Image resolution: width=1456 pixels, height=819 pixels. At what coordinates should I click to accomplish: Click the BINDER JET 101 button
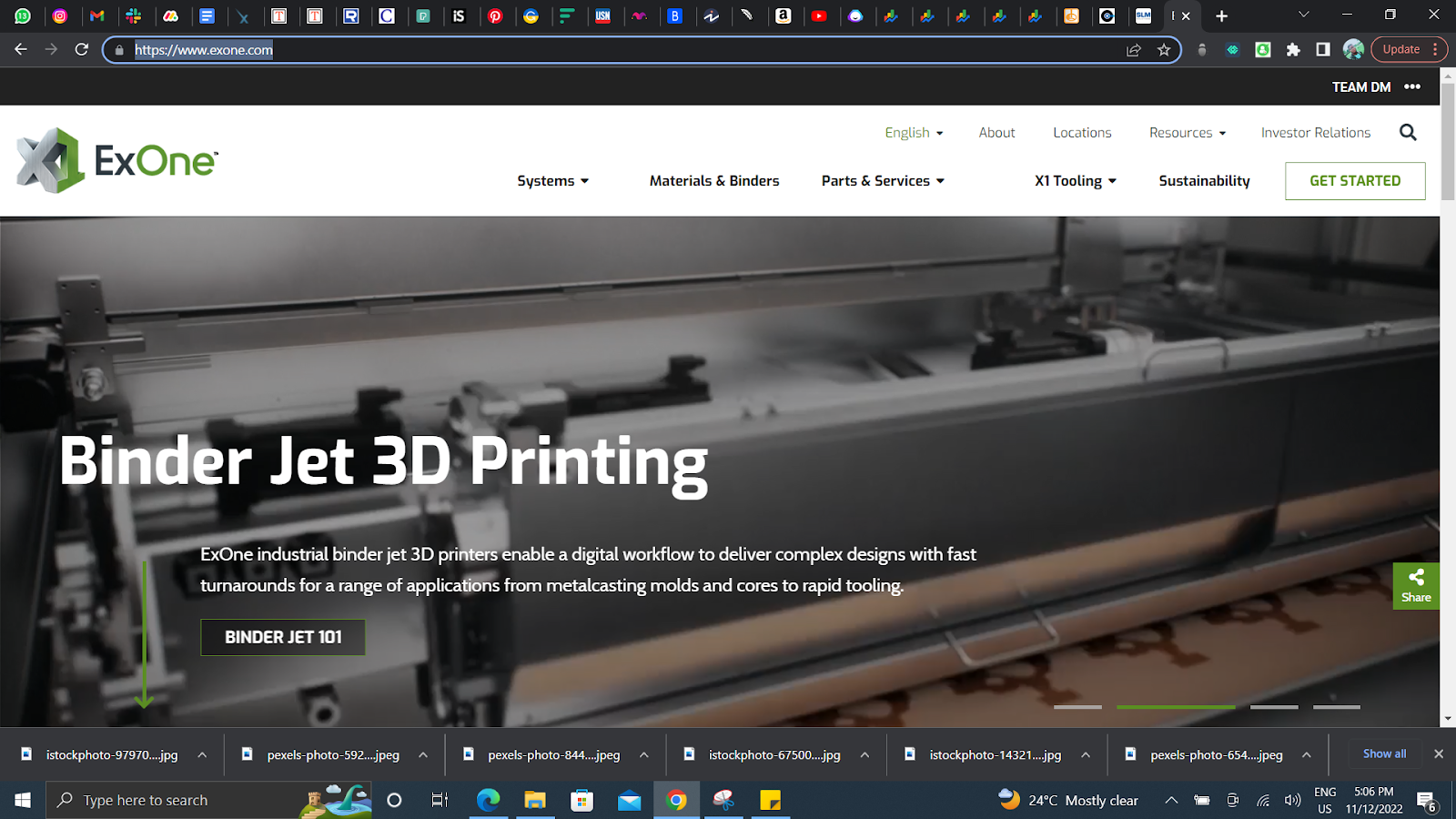pos(283,637)
